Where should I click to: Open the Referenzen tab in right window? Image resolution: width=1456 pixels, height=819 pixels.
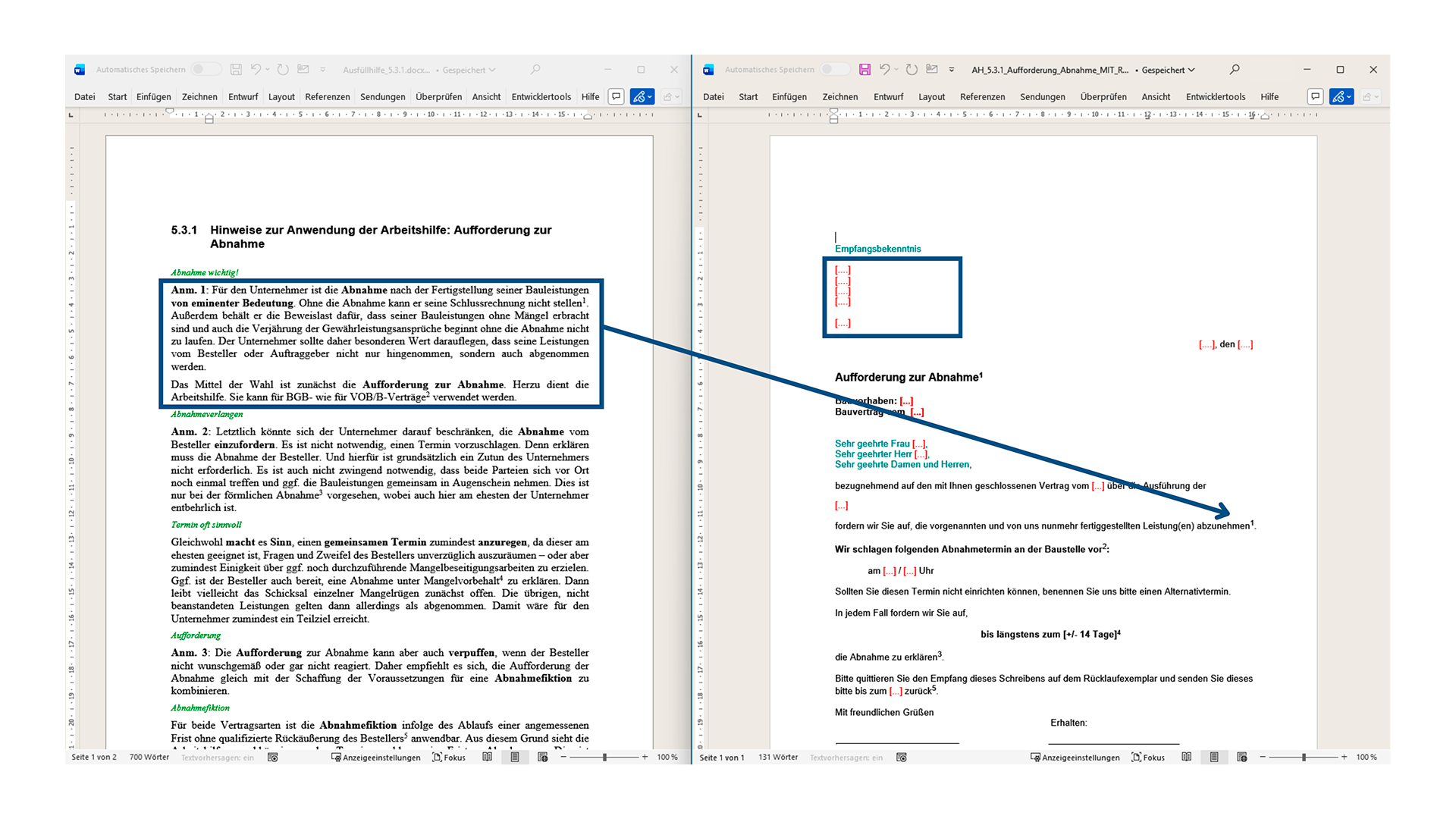tap(982, 97)
